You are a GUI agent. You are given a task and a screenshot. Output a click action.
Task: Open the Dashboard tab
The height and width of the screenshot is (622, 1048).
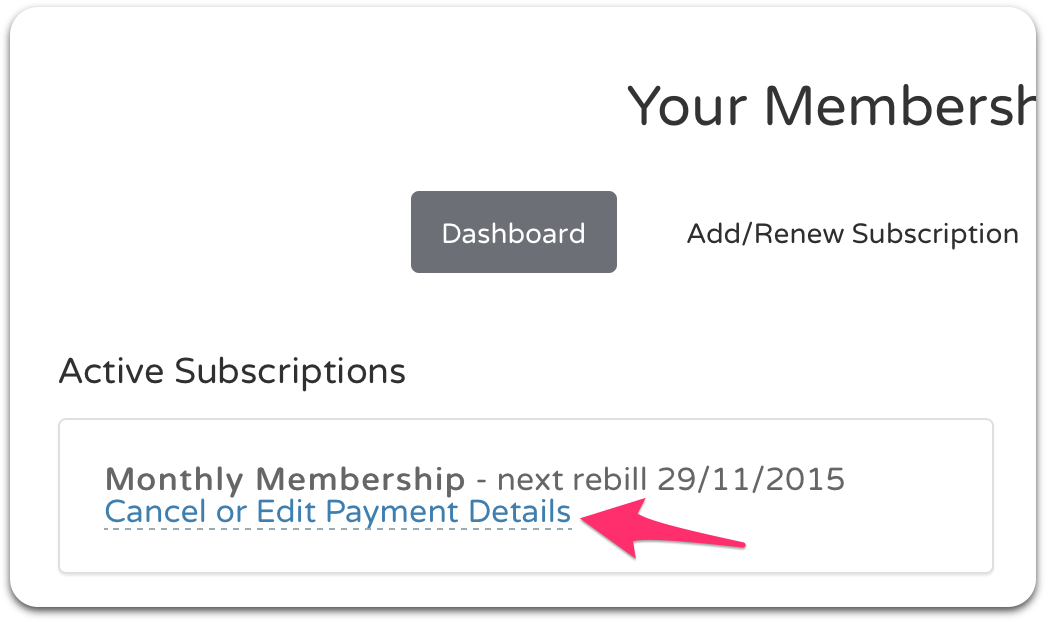point(513,233)
